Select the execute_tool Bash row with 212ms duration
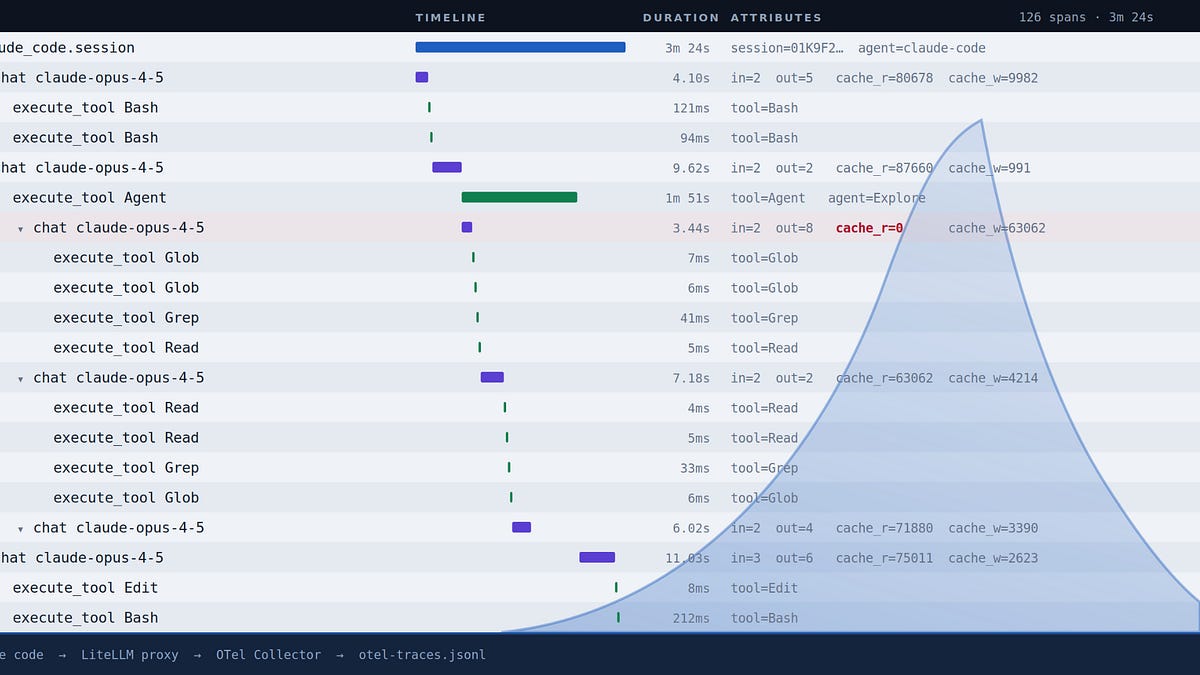This screenshot has height=675, width=1200. coord(600,617)
